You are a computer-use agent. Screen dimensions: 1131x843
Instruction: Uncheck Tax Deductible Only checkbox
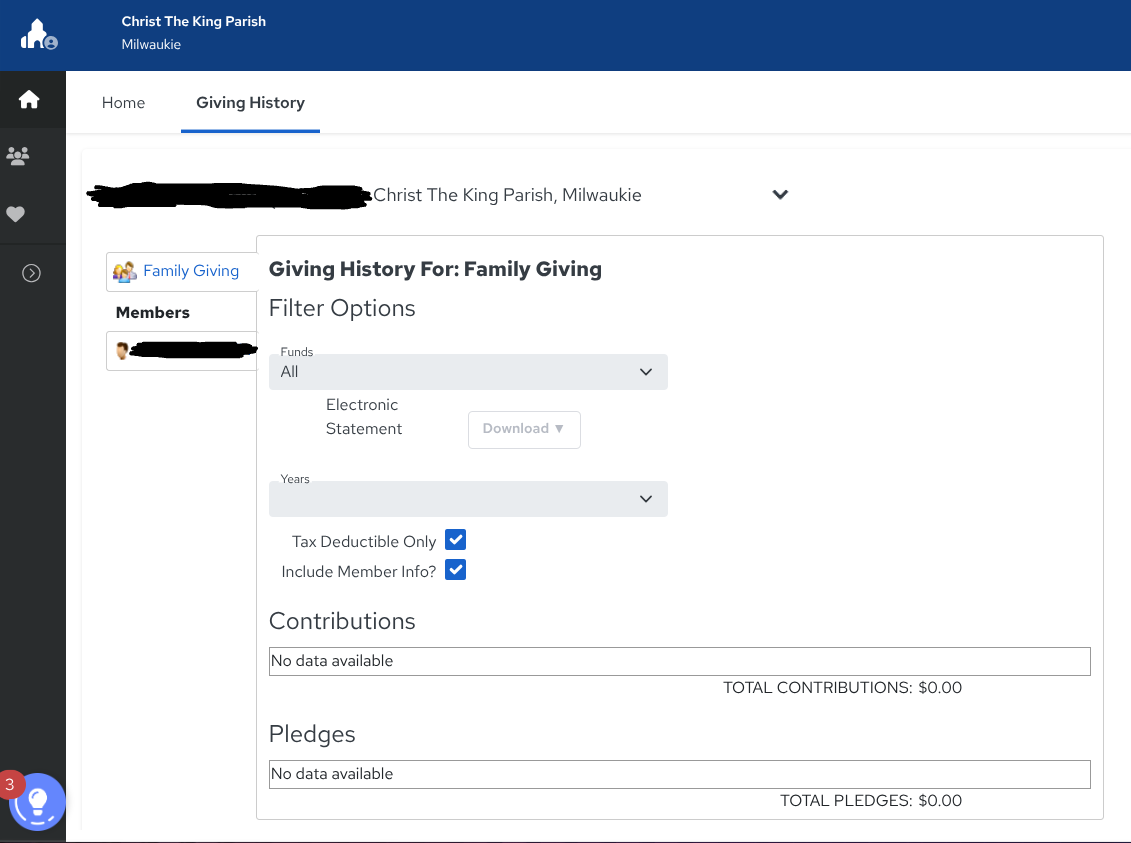(455, 540)
